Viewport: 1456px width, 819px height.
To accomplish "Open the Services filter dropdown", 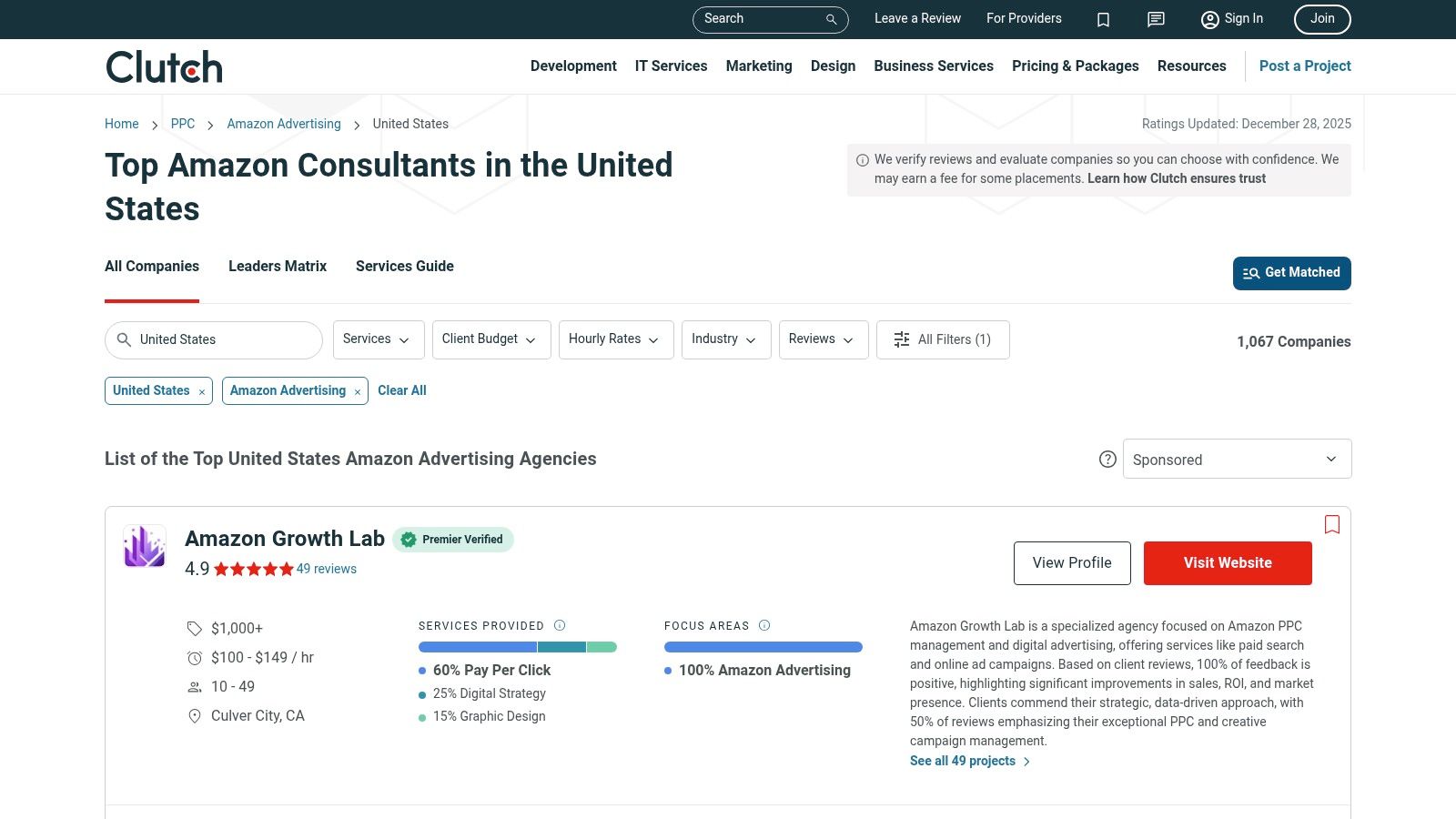I will pos(379,339).
